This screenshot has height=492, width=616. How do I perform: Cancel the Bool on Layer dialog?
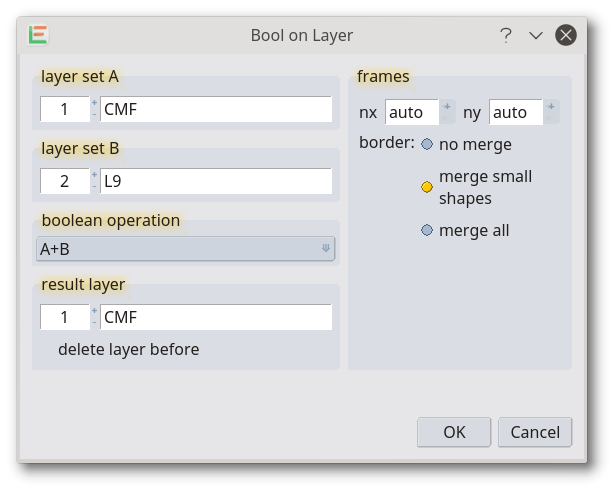pos(535,432)
